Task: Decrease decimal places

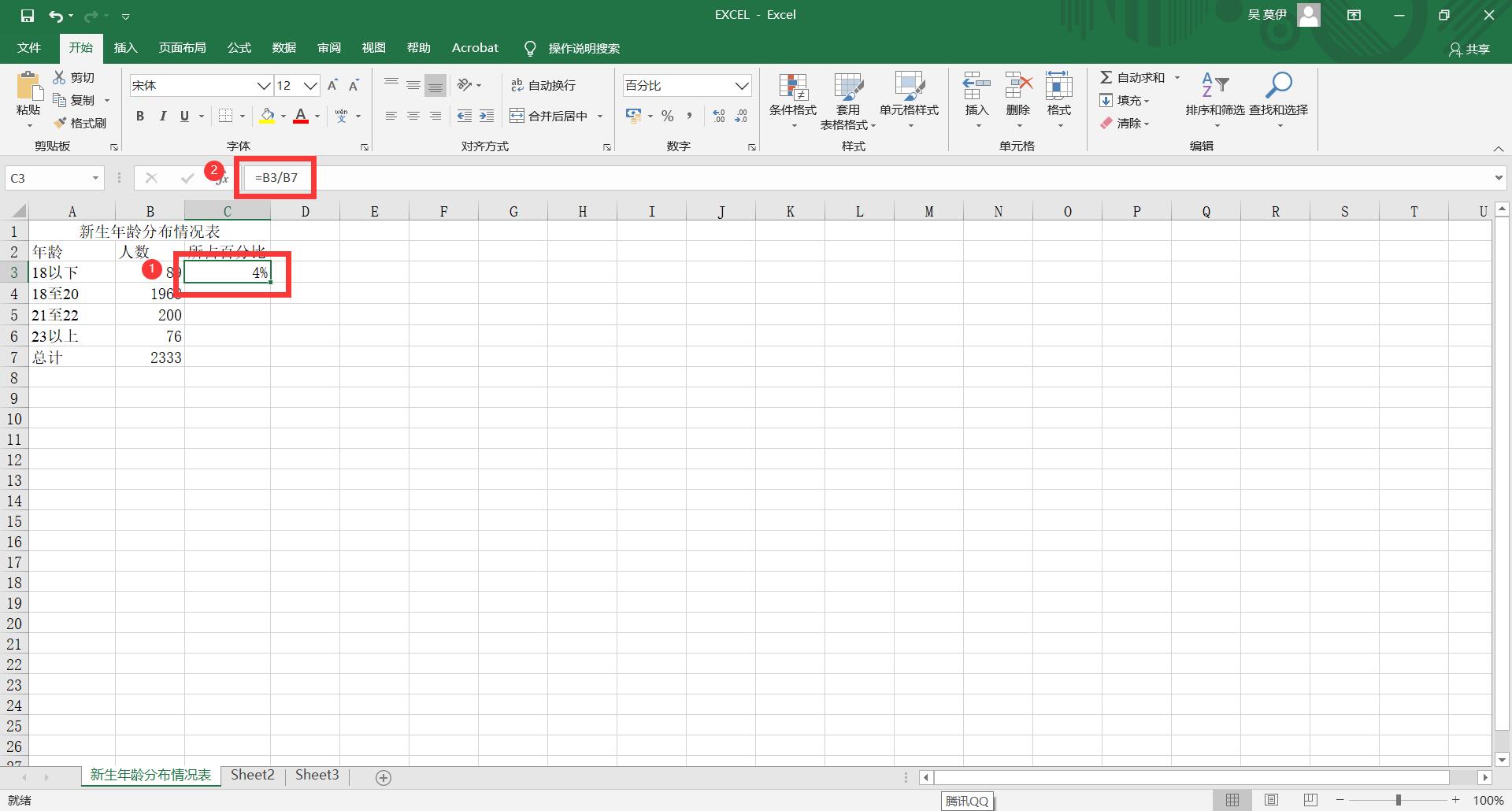Action: click(741, 116)
